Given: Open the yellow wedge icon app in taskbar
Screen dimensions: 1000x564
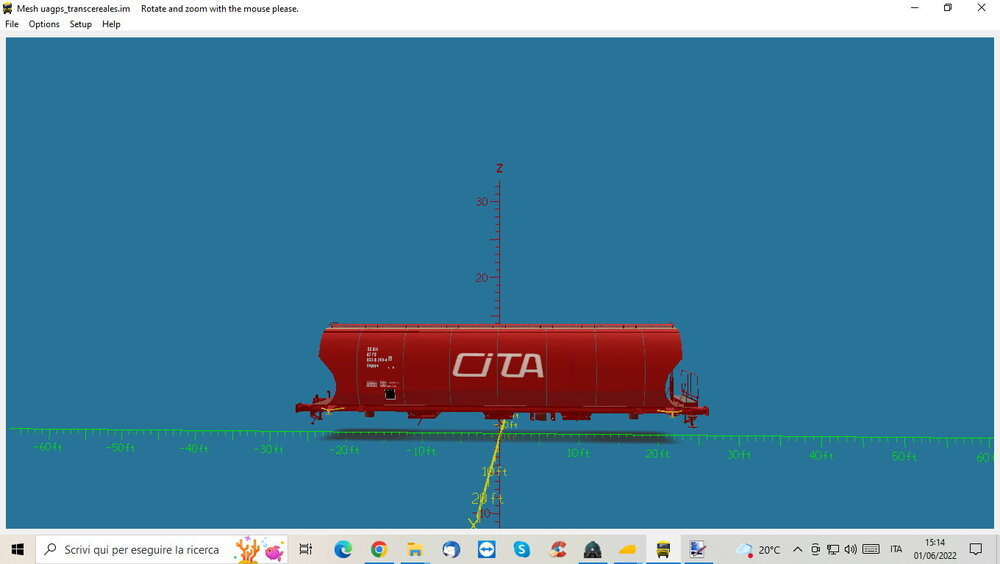Looking at the screenshot, I should point(628,549).
